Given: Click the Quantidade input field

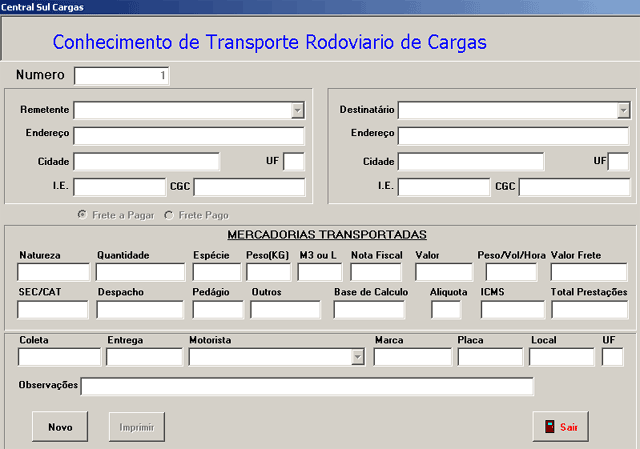Looking at the screenshot, I should pyautogui.click(x=140, y=272).
